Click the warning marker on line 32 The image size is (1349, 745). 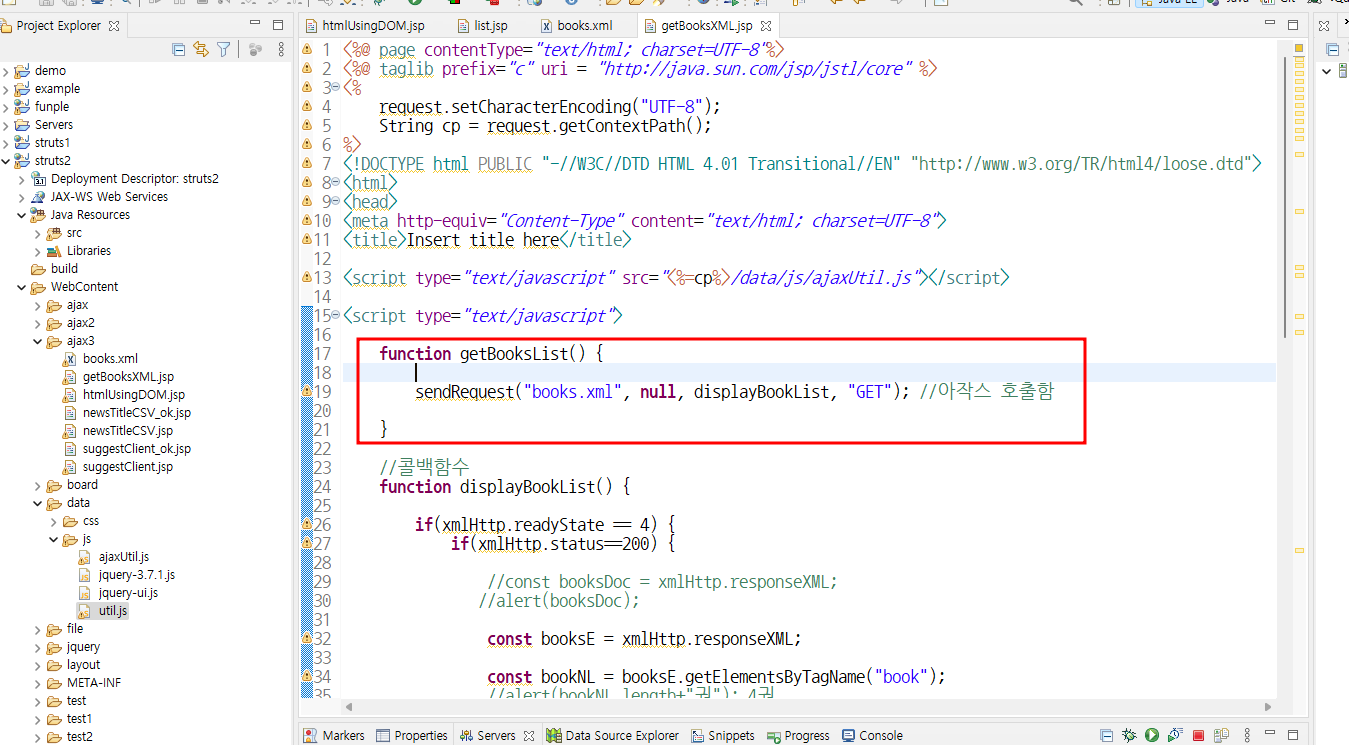click(307, 638)
